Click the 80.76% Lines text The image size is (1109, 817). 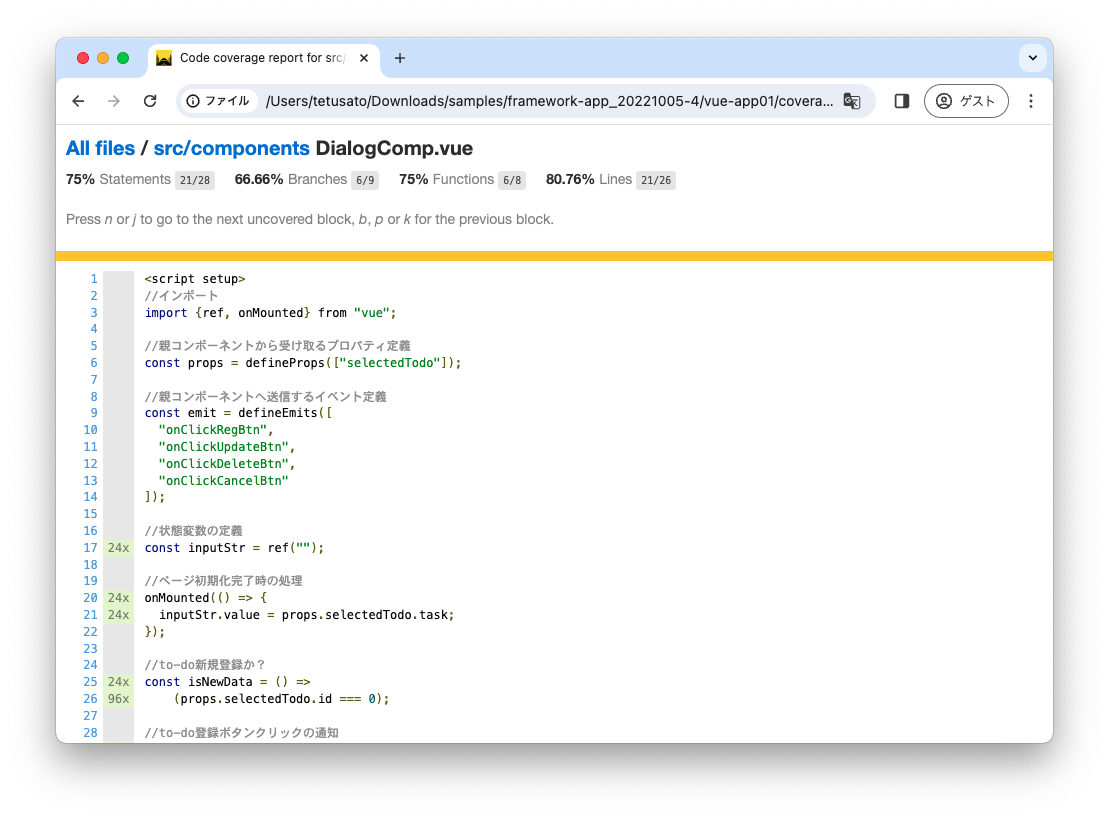point(588,180)
